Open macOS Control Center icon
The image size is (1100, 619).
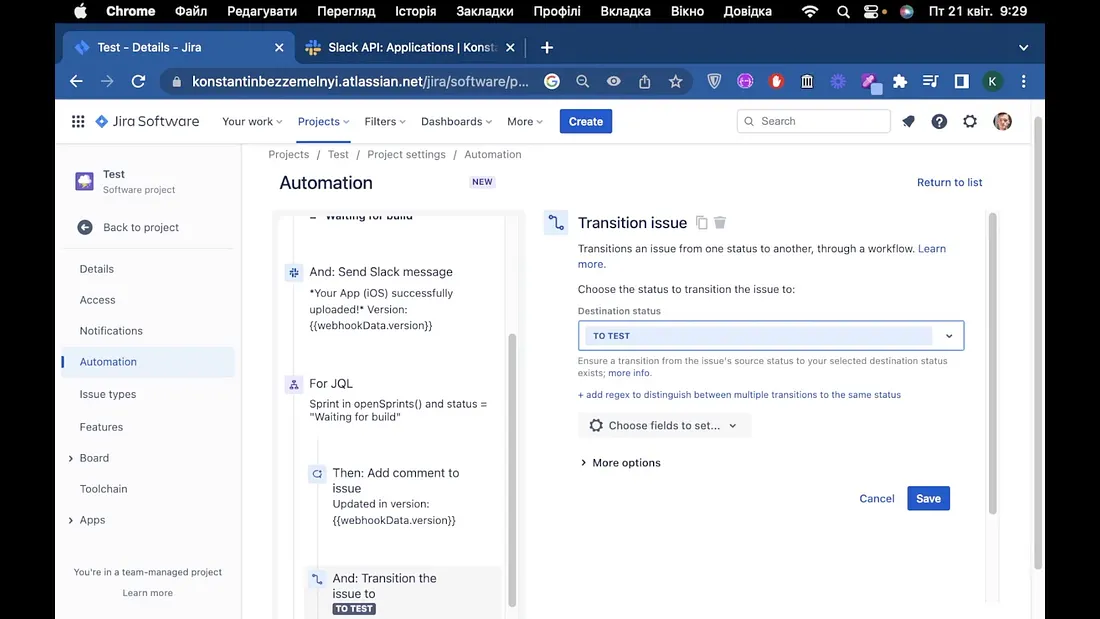tap(871, 11)
